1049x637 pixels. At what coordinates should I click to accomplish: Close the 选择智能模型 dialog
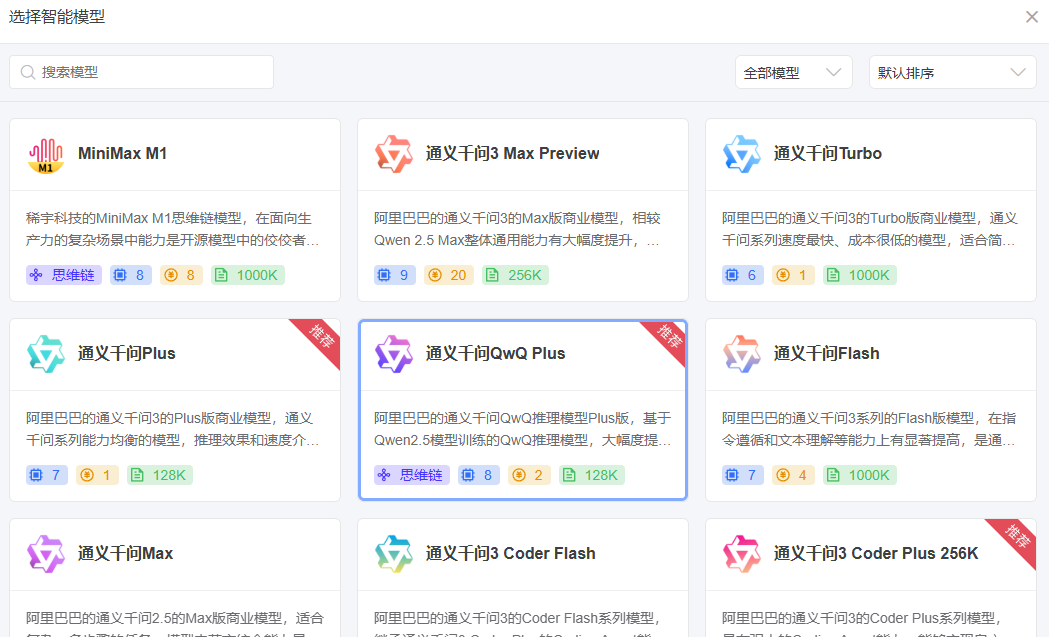tap(1032, 17)
